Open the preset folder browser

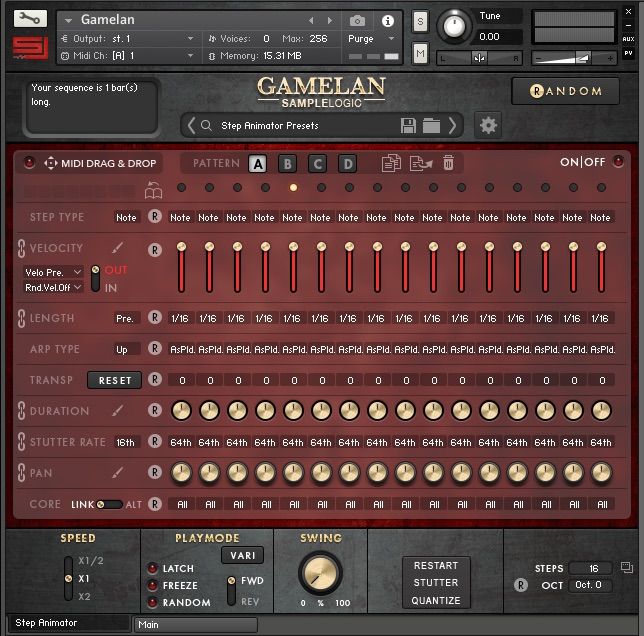click(431, 125)
